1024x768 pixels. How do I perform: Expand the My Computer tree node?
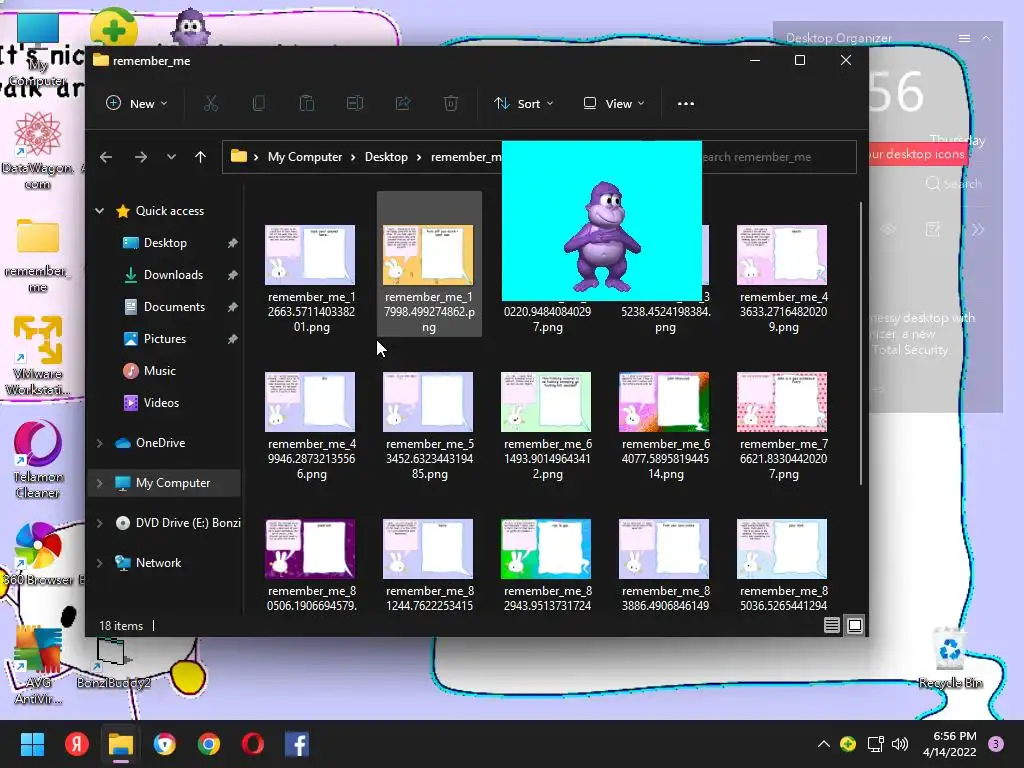click(x=99, y=483)
